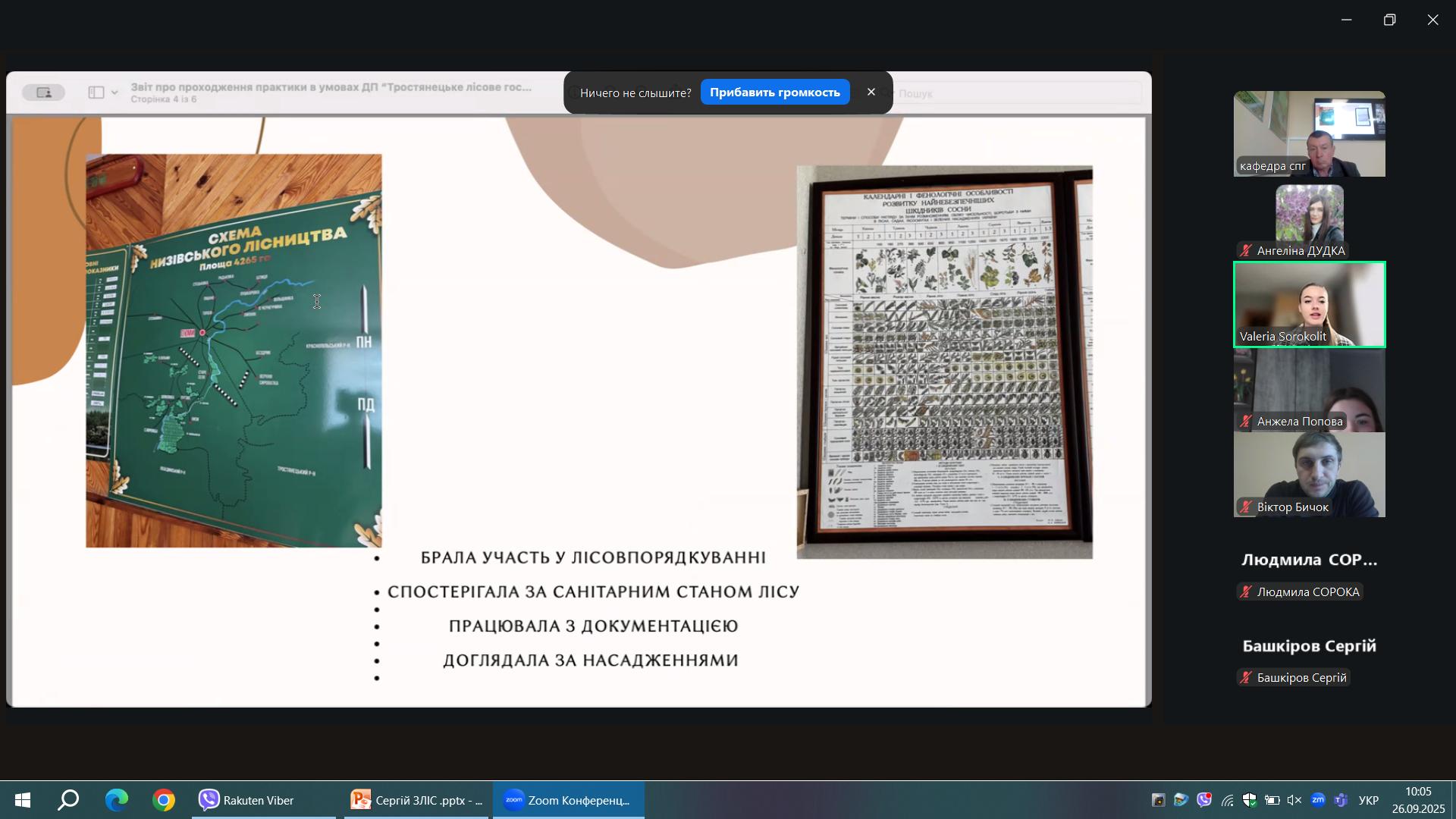The image size is (1456, 819).
Task: Click the Zoom icon in system tray
Action: (1318, 800)
